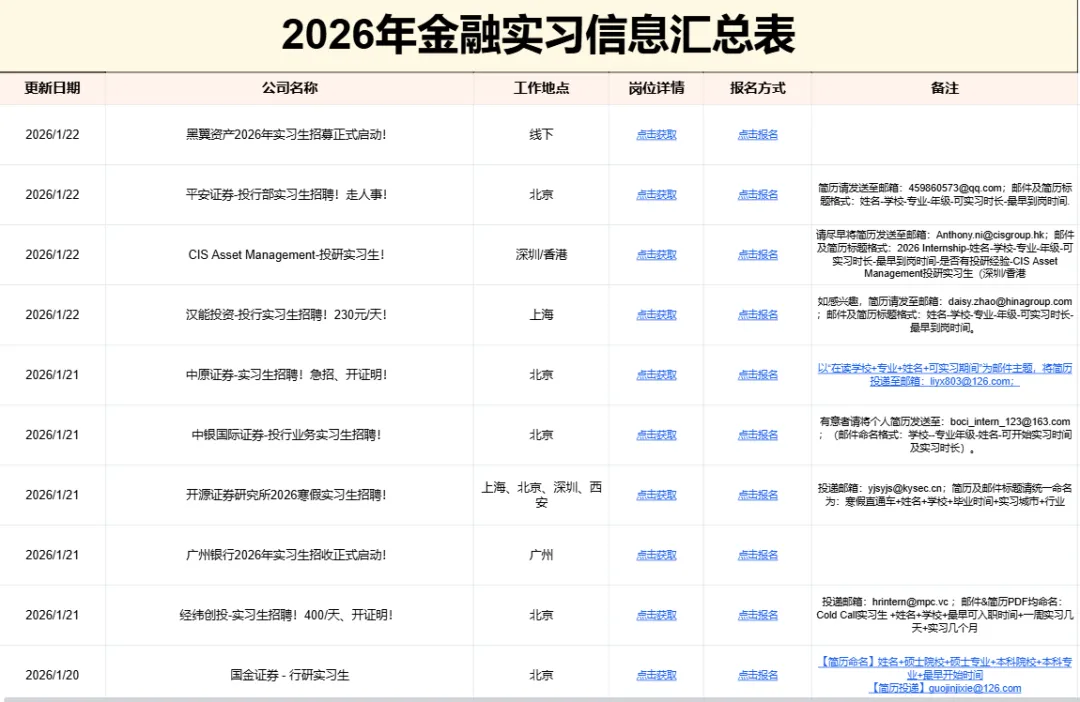Open 点击获取 link for 经纬创投 row
This screenshot has height=702, width=1080.
point(656,615)
